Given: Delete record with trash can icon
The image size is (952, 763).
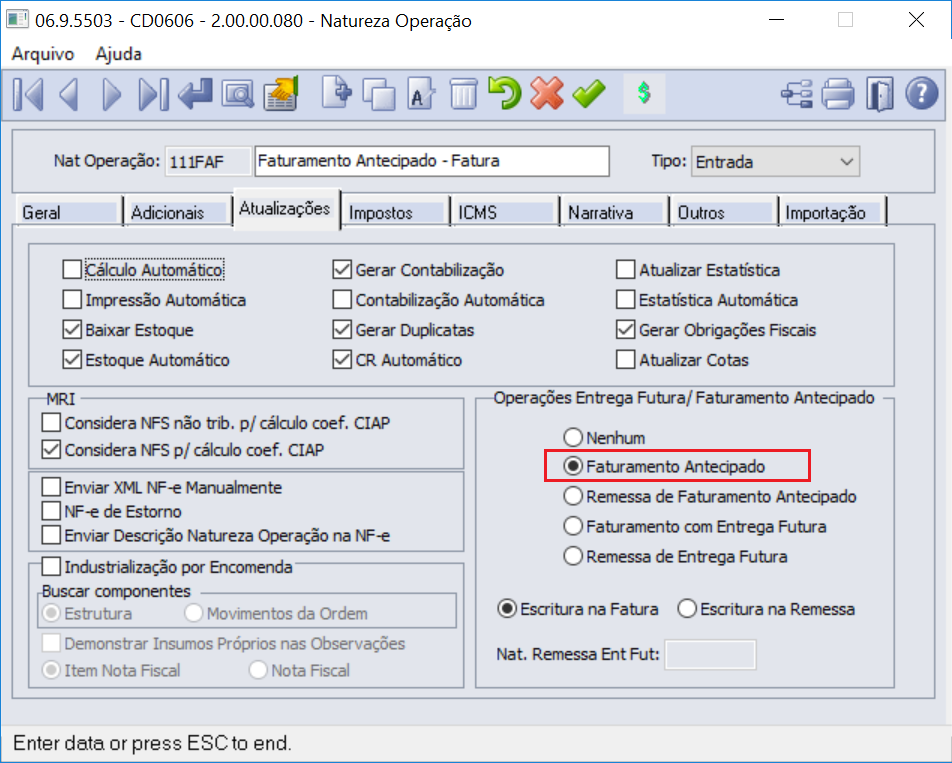Looking at the screenshot, I should 463,95.
